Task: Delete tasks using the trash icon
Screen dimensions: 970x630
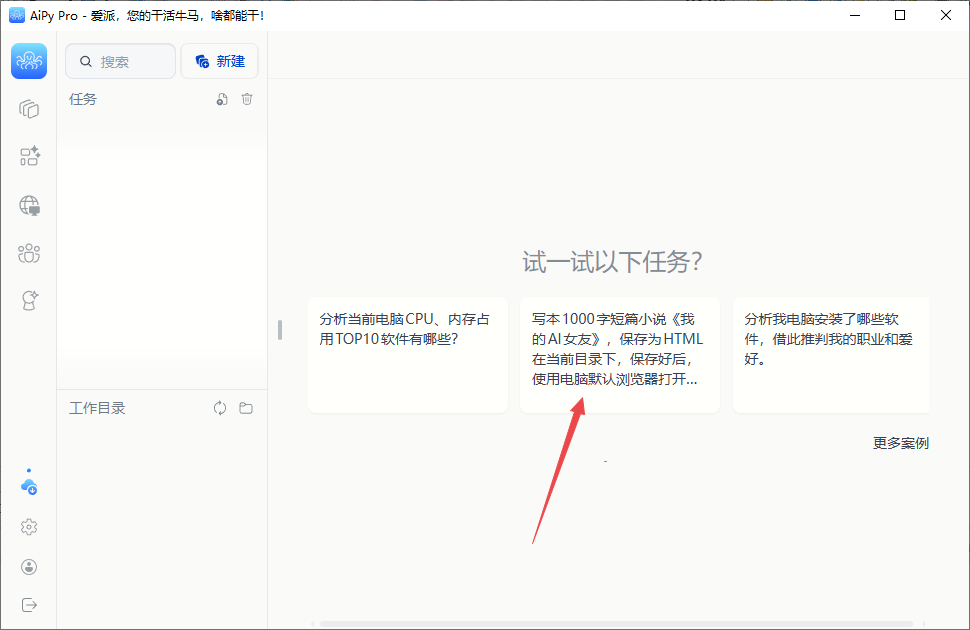Action: point(247,99)
